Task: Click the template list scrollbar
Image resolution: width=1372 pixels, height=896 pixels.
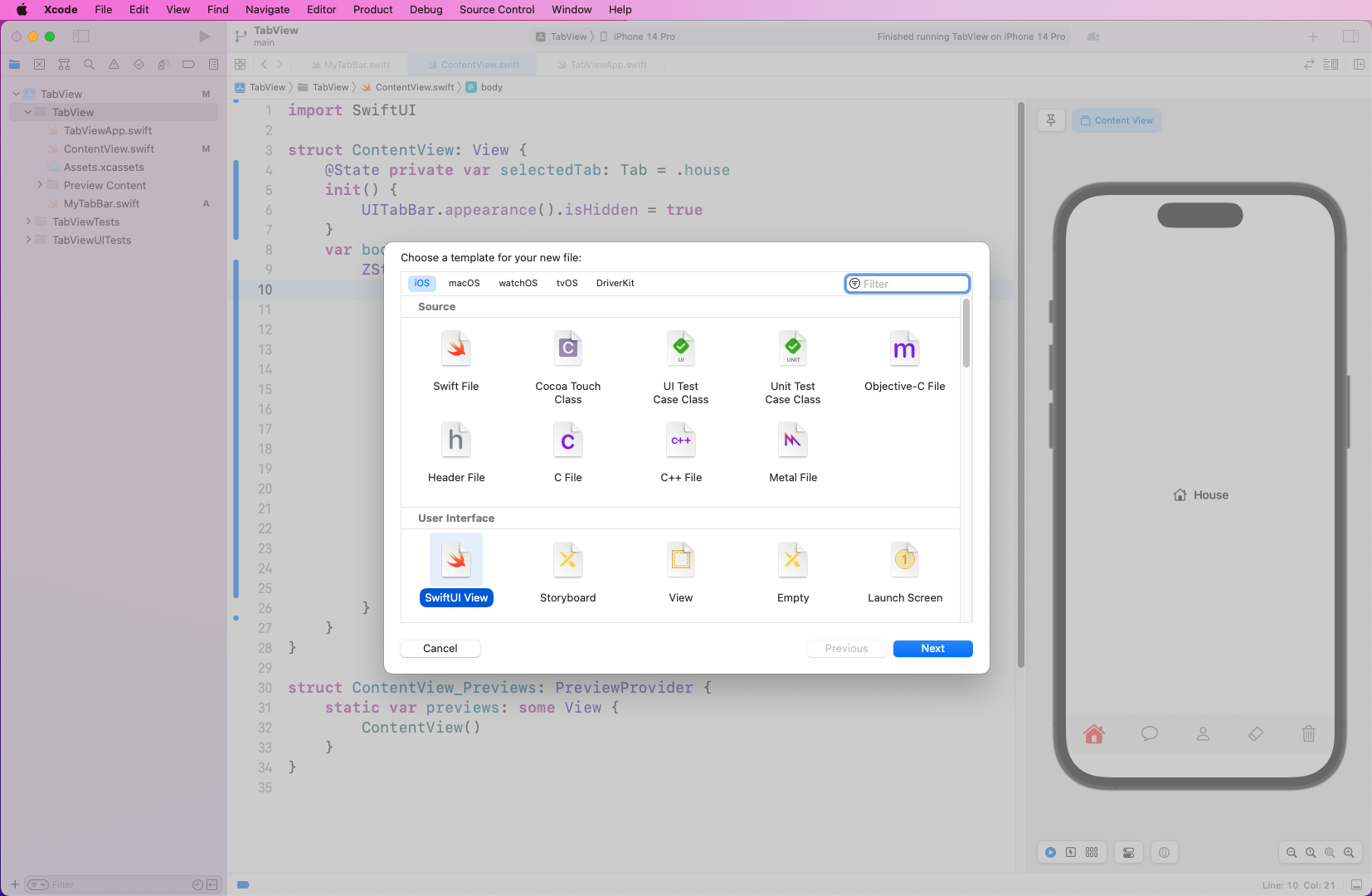Action: (966, 333)
